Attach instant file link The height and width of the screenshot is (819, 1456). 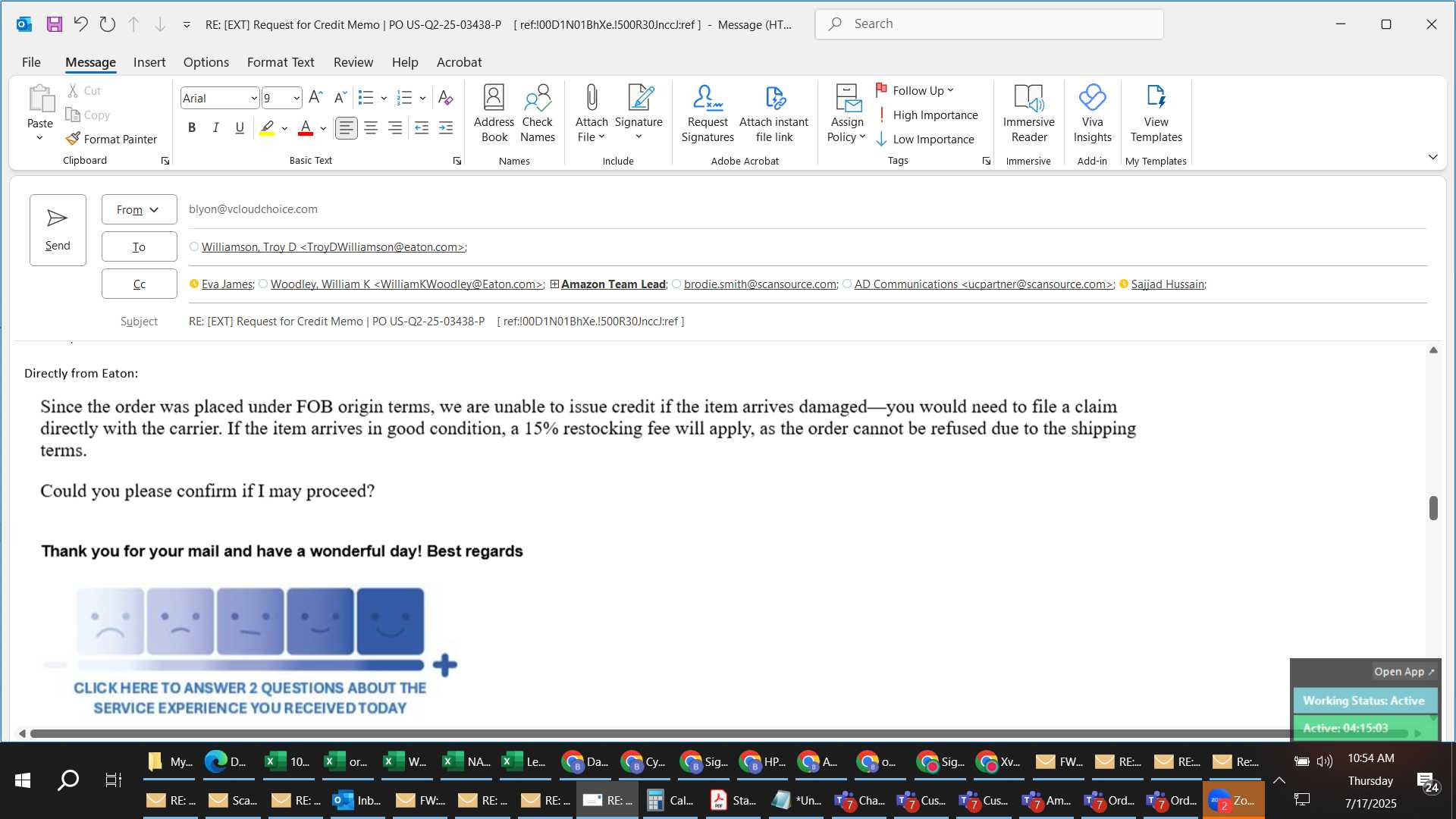click(x=774, y=114)
